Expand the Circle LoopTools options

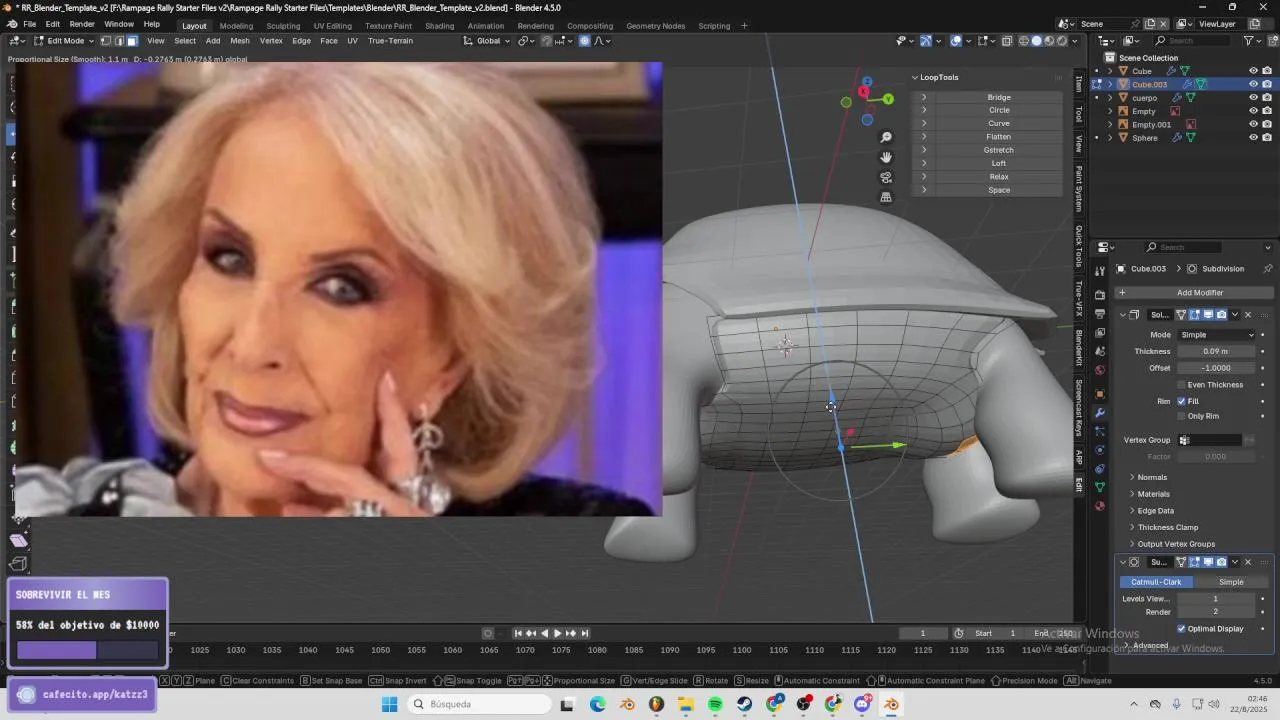[923, 110]
